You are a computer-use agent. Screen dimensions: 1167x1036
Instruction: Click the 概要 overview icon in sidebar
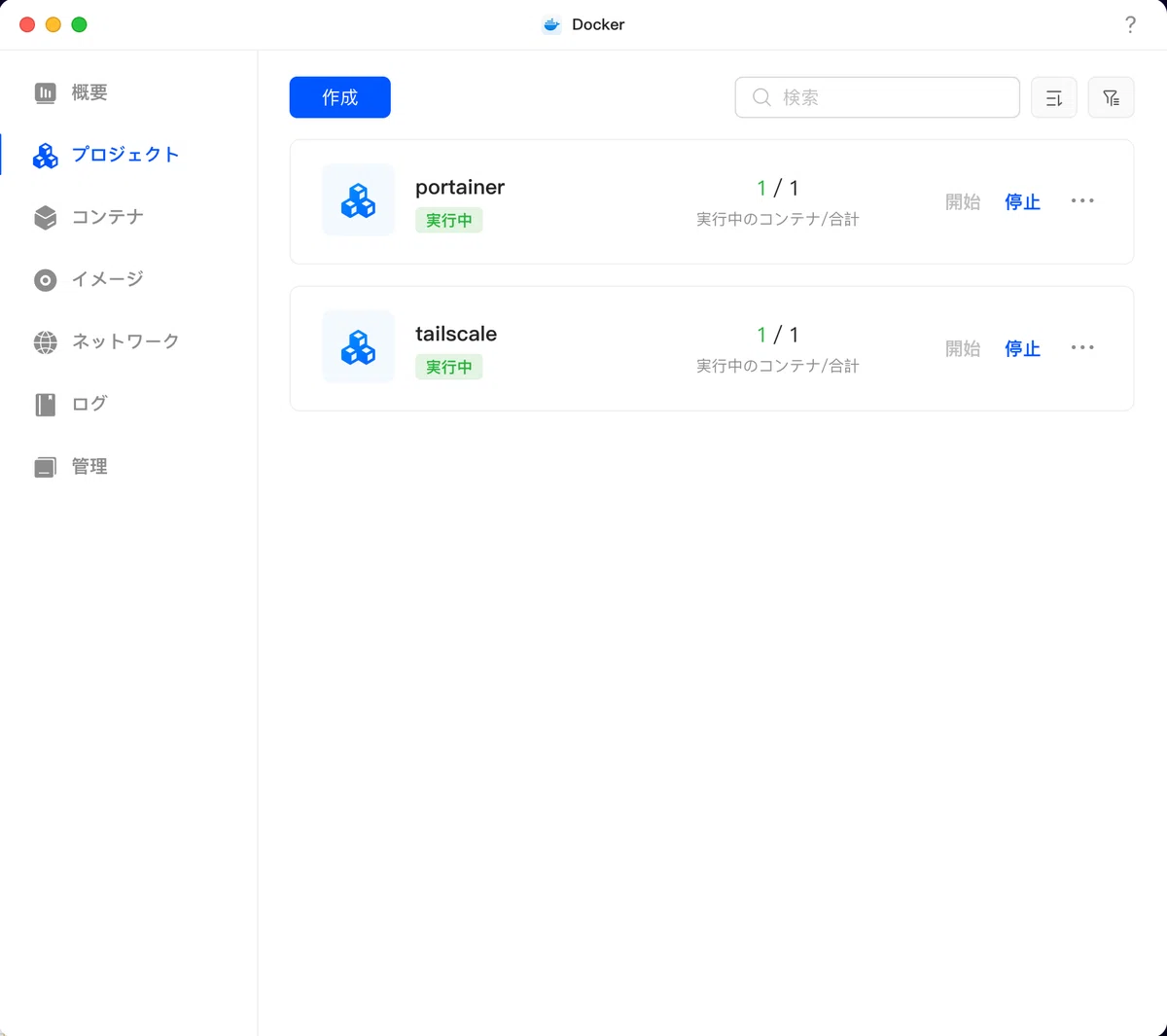(x=46, y=92)
